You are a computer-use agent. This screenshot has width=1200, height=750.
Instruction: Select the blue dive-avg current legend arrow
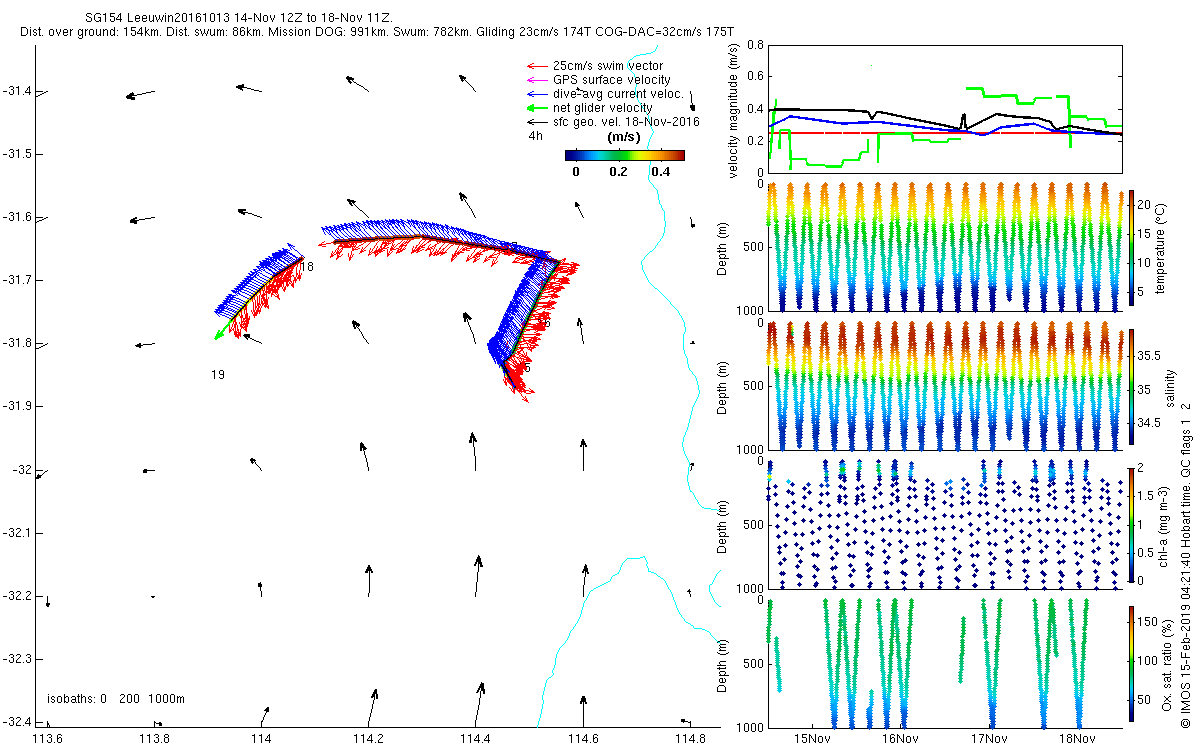coord(535,94)
